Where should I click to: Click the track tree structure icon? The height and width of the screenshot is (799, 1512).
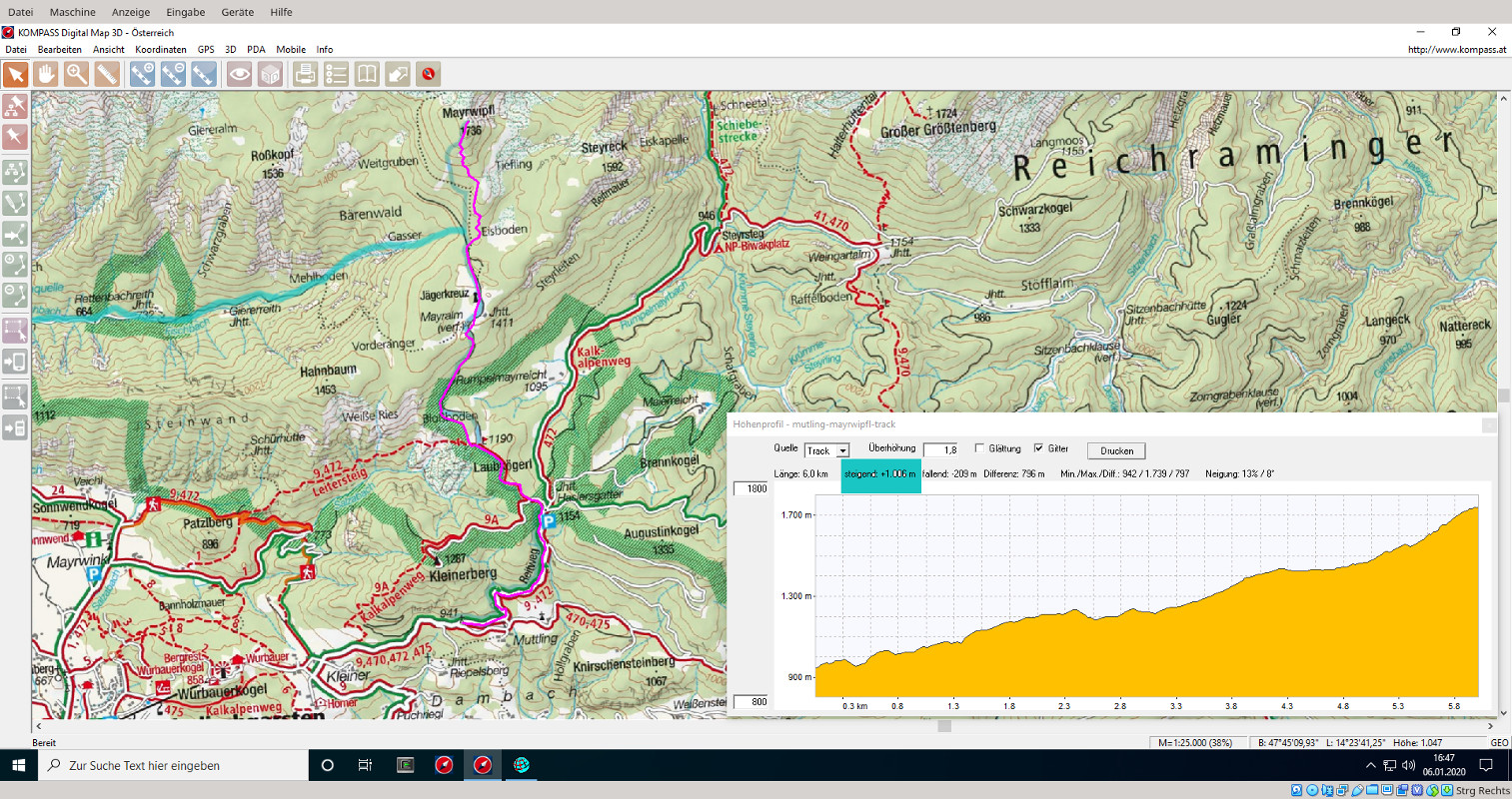pyautogui.click(x=15, y=172)
